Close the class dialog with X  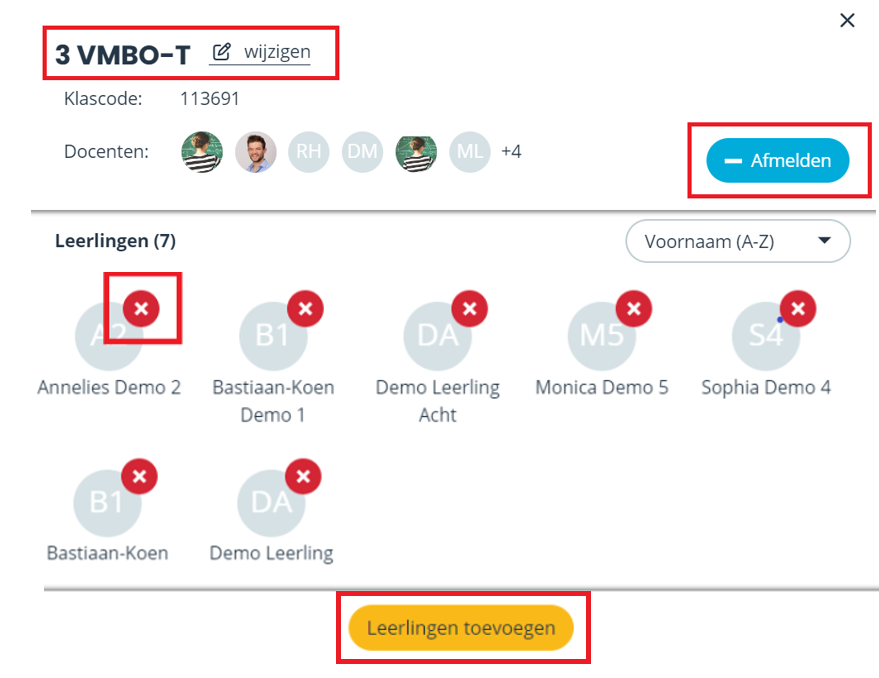pos(847,20)
